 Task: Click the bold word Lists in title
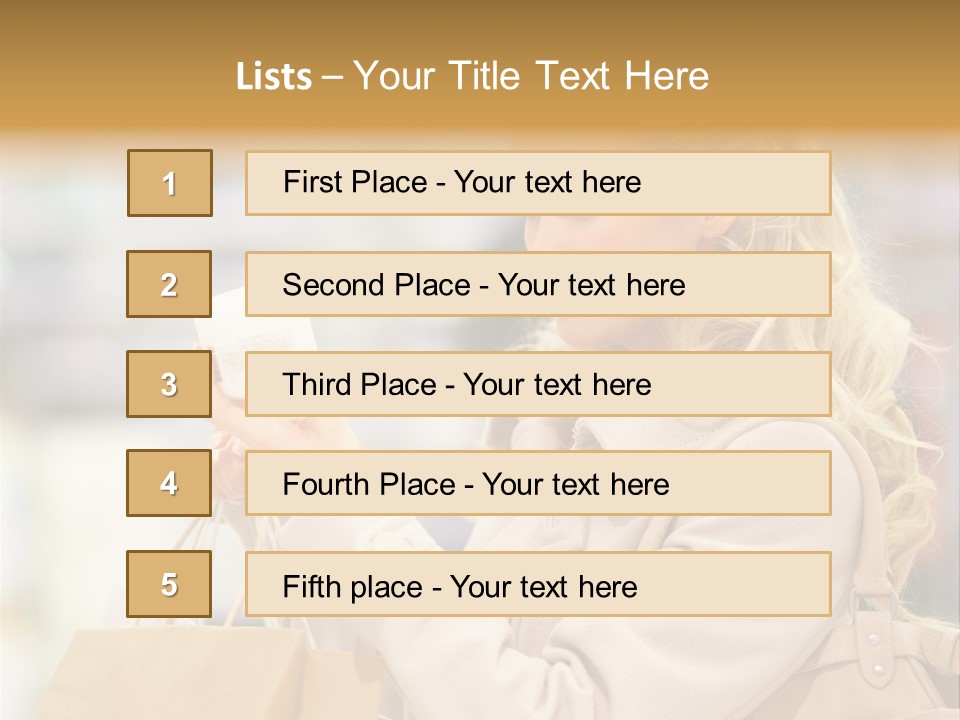pyautogui.click(x=274, y=77)
